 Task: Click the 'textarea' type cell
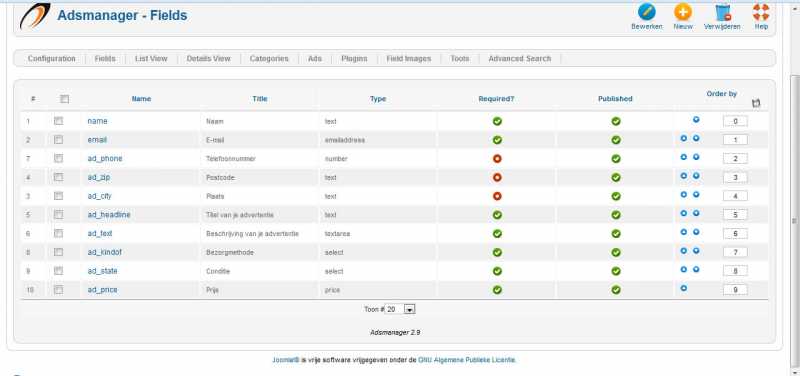[x=337, y=234]
